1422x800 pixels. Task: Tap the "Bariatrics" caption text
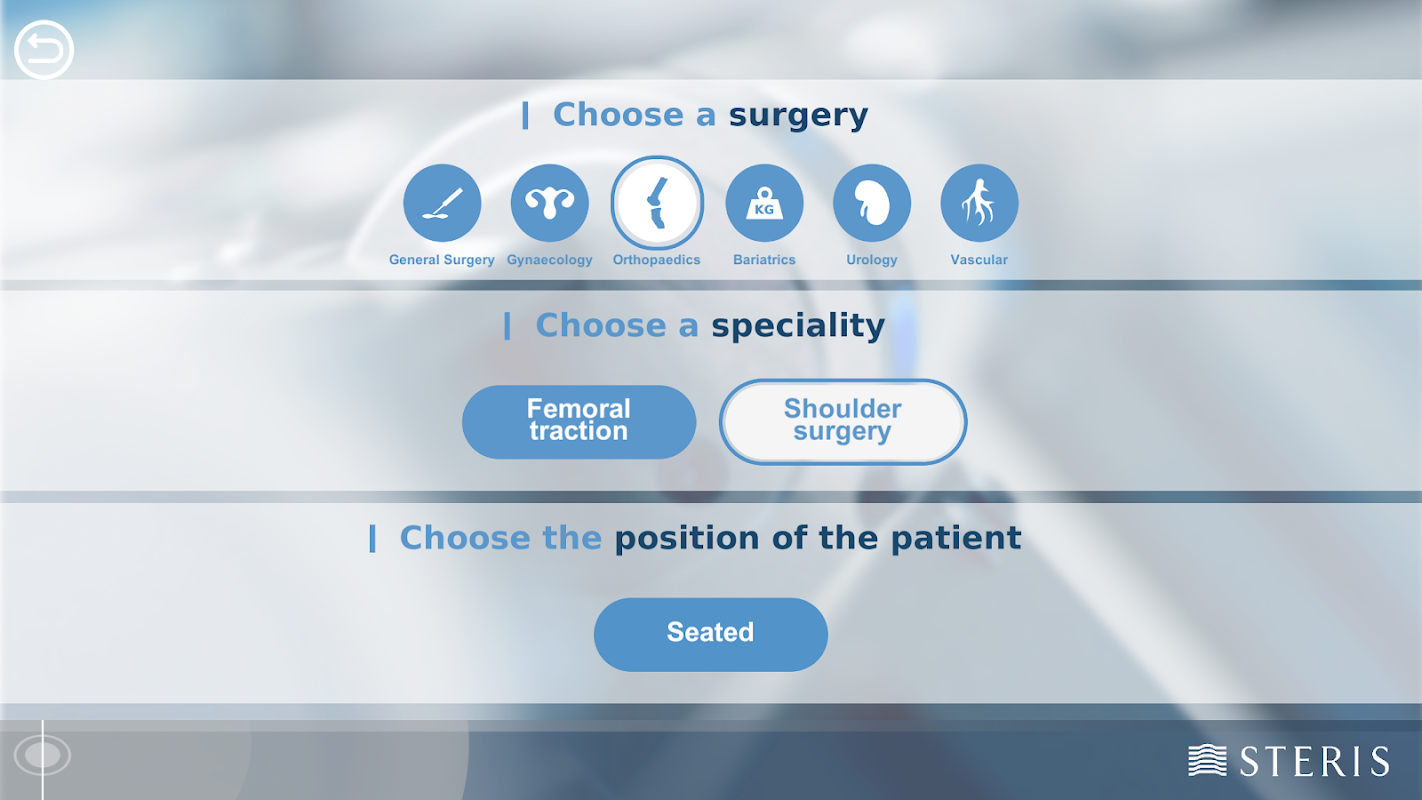764,260
